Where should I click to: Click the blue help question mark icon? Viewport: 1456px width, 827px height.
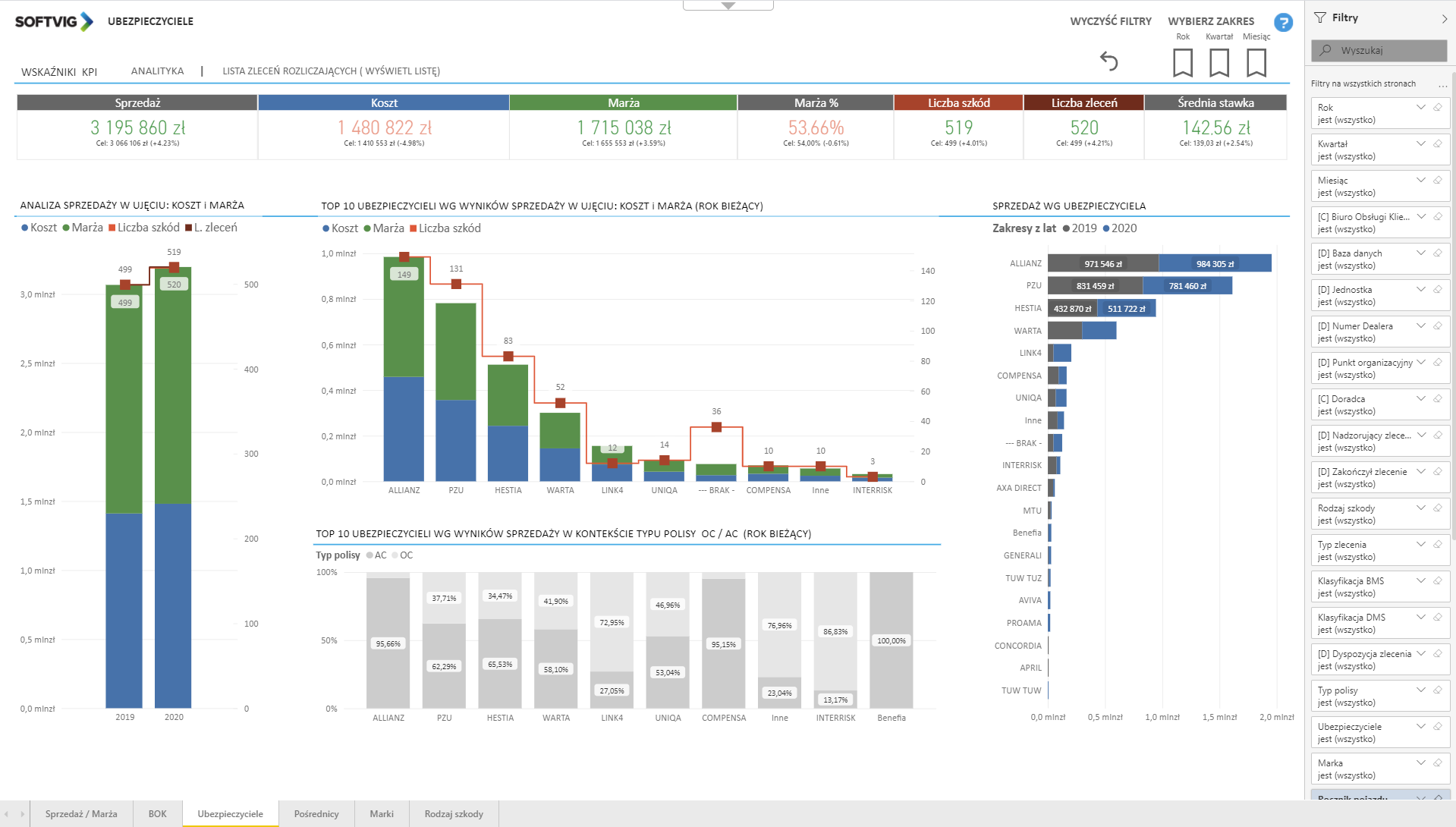click(1283, 23)
